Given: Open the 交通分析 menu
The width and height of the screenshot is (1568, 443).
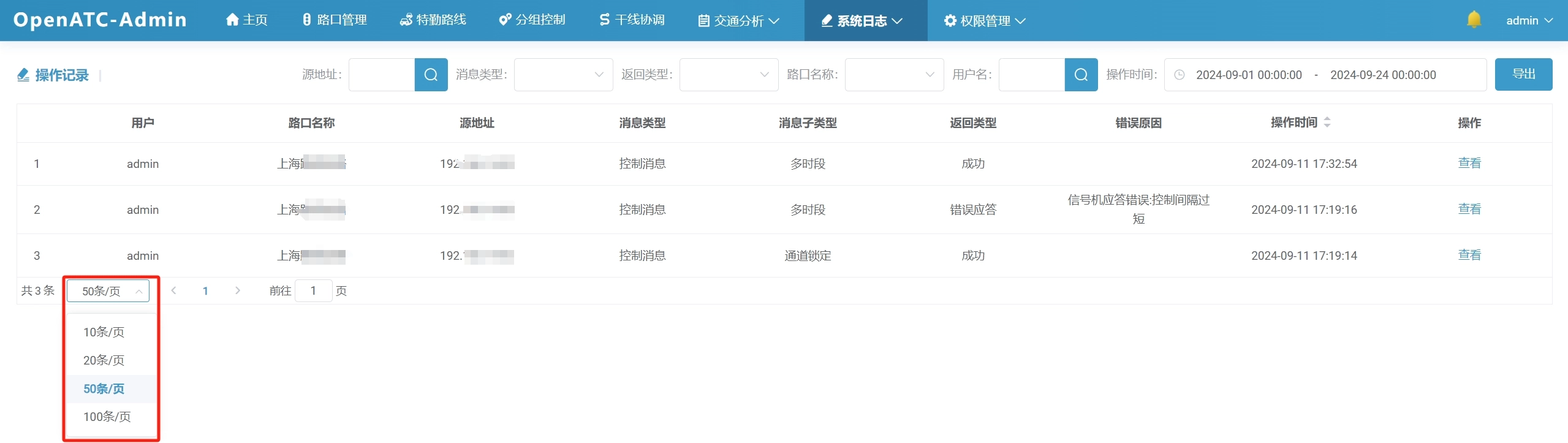Looking at the screenshot, I should 738,21.
